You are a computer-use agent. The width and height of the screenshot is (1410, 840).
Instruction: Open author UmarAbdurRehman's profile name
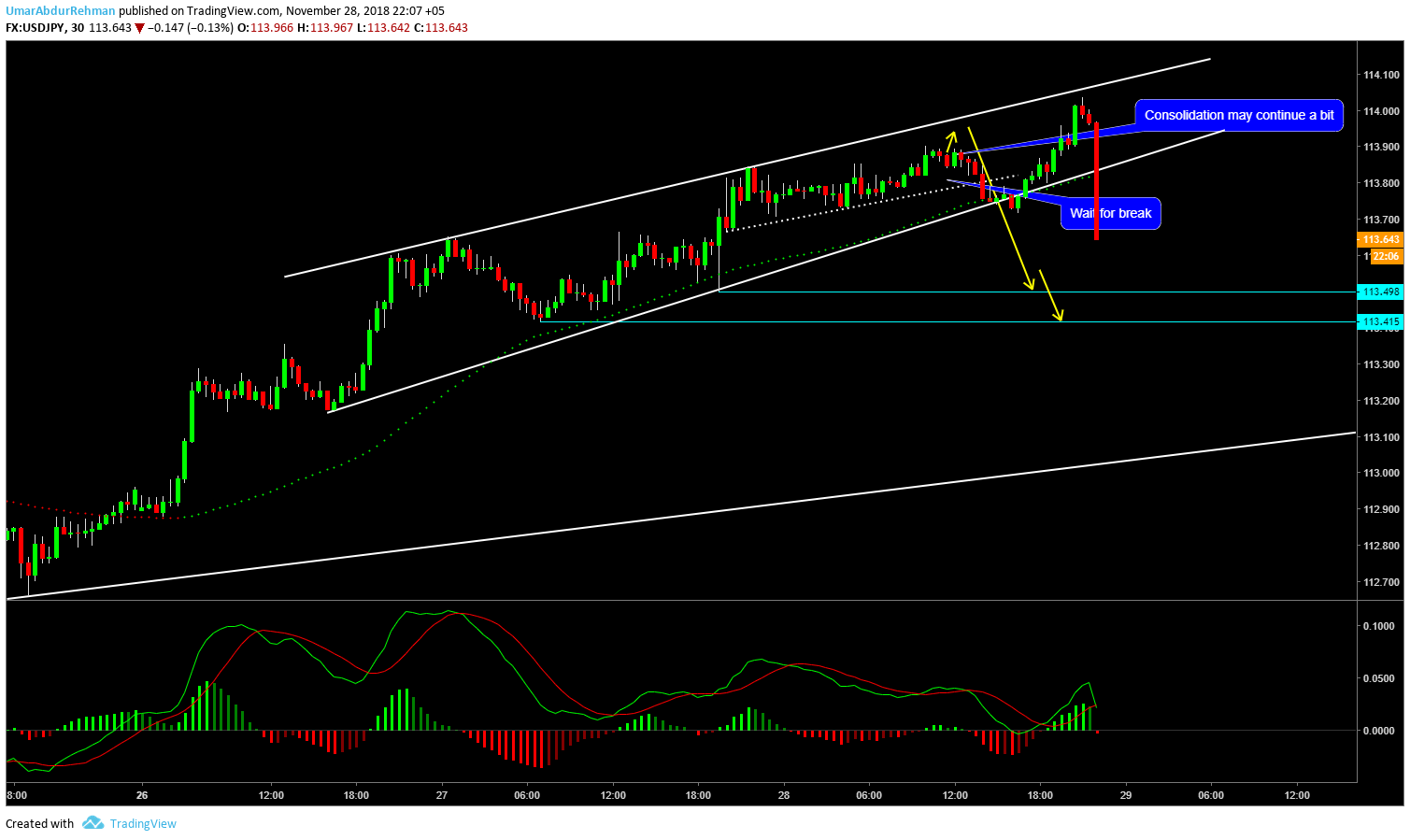click(61, 11)
